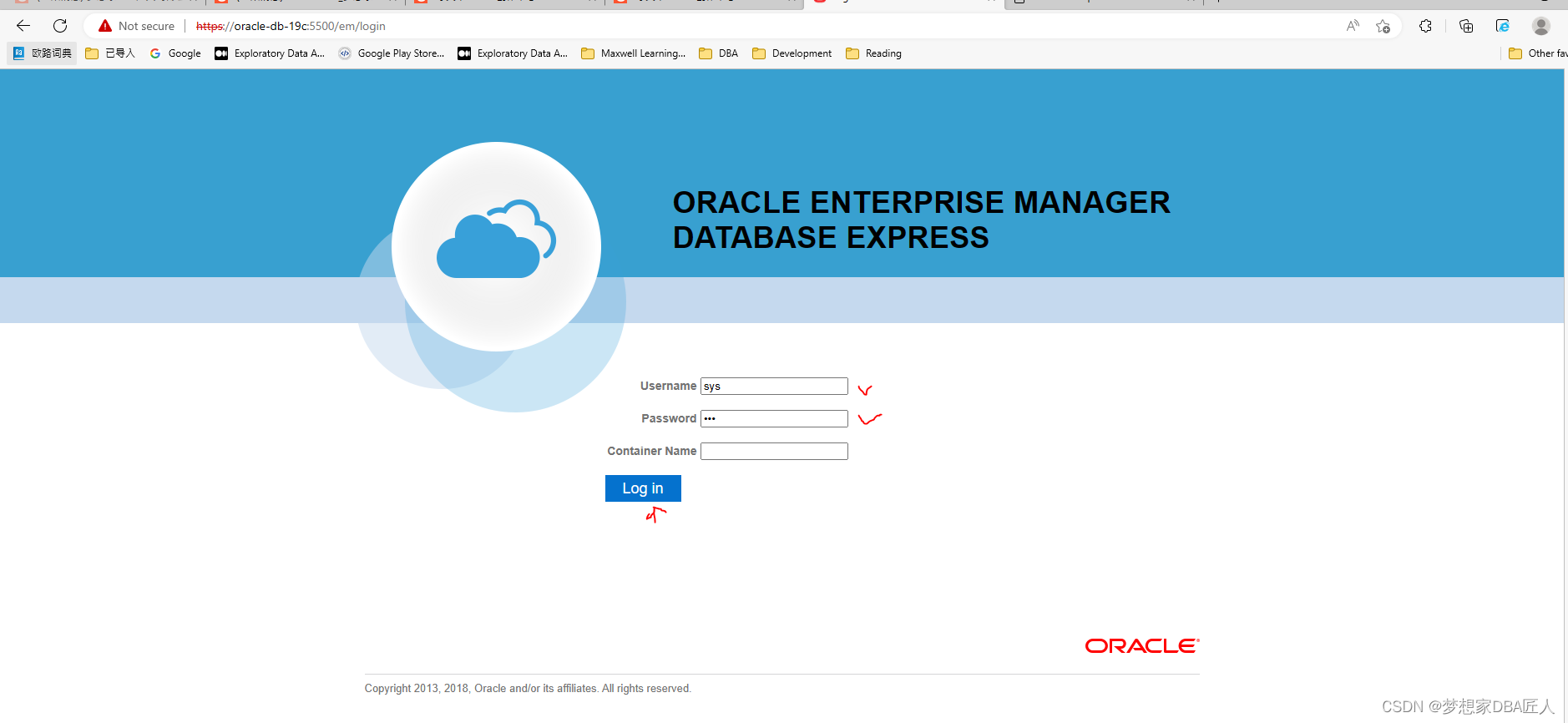Open the 已导入 bookmarks folder
This screenshot has height=723, width=1568.
(x=110, y=53)
